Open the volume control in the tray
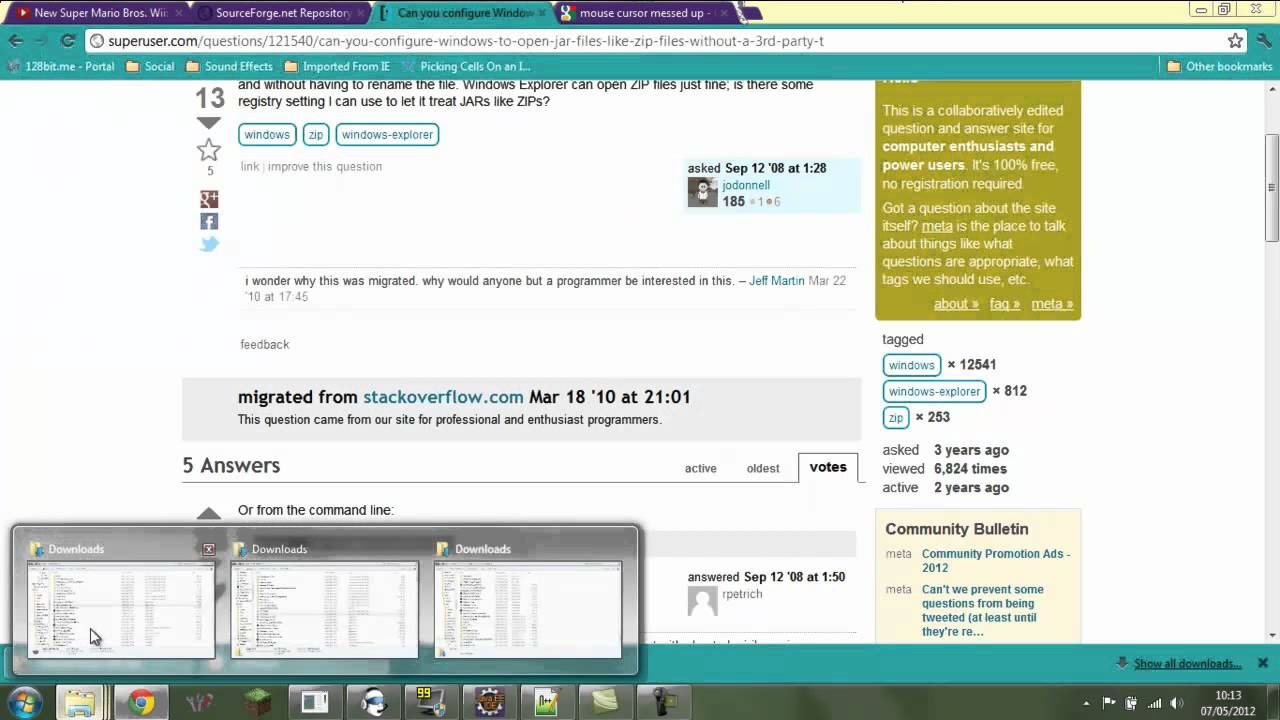Screen dimensions: 1280x720 point(1177,702)
